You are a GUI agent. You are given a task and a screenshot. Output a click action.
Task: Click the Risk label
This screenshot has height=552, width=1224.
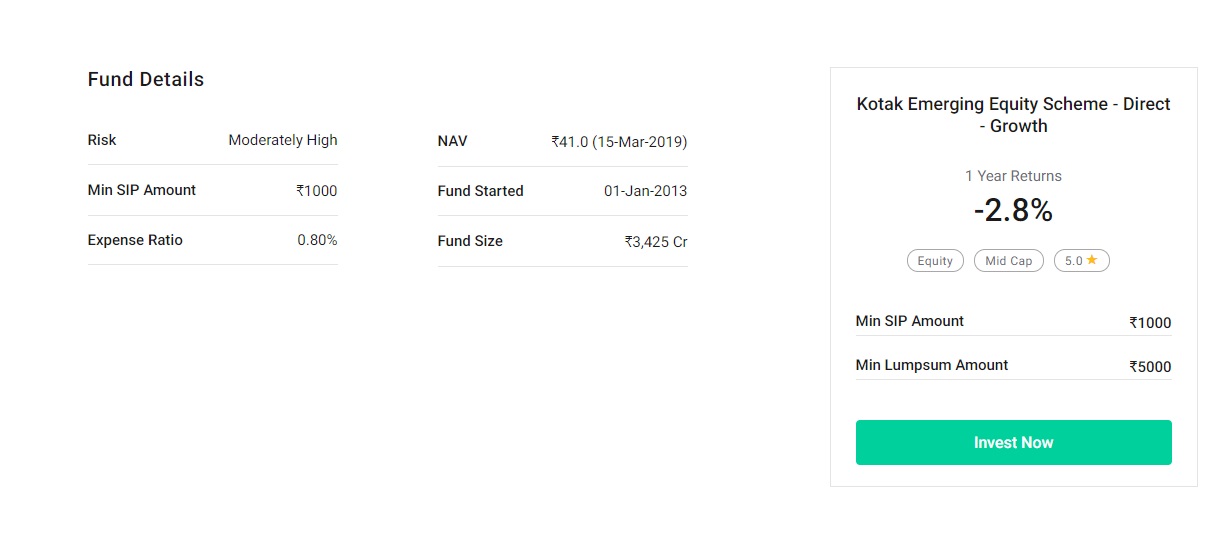(102, 140)
